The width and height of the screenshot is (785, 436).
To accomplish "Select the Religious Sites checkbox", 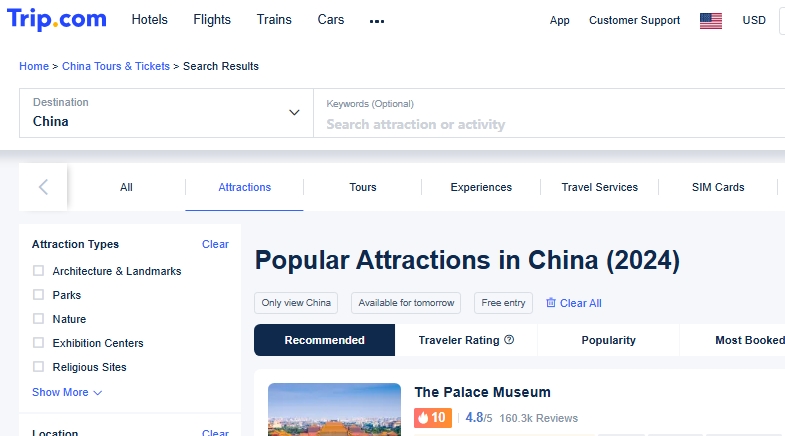I will point(39,367).
